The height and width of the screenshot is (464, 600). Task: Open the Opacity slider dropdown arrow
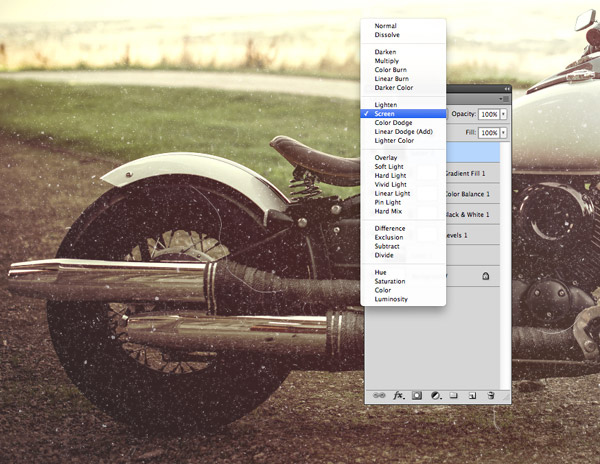(x=503, y=115)
